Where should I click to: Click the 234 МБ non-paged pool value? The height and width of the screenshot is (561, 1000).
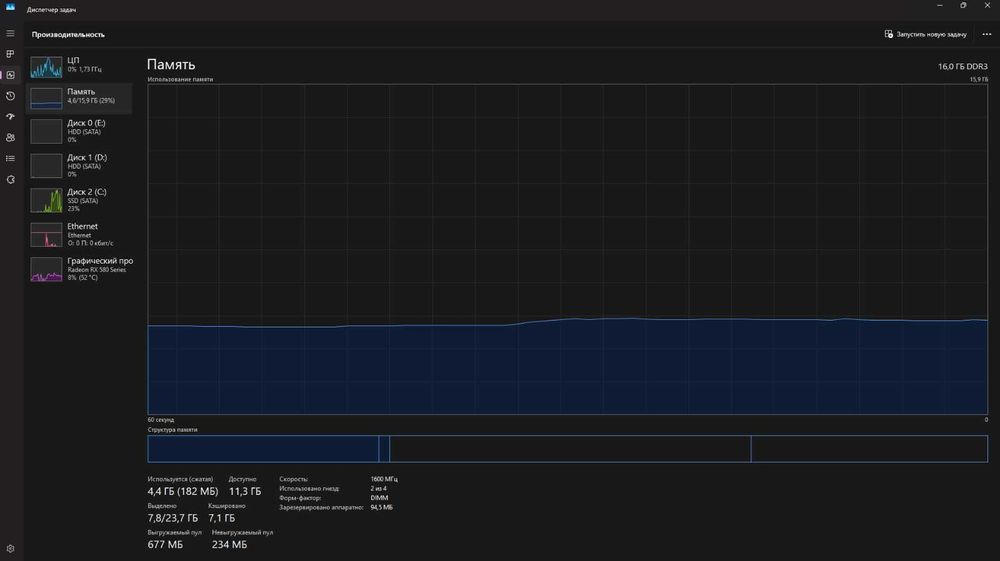(x=230, y=545)
